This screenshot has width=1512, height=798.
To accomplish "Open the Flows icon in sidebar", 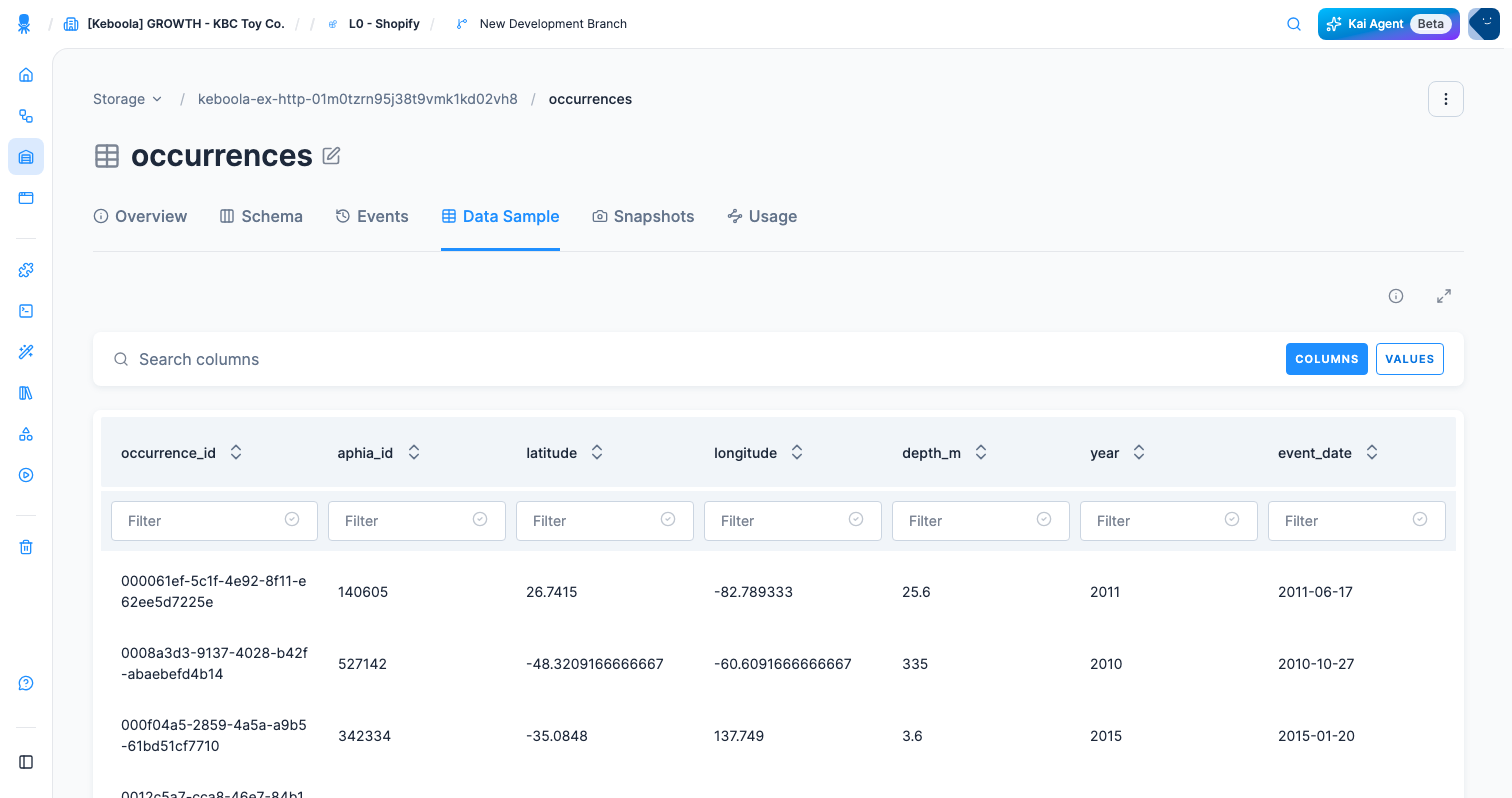I will pos(26,116).
